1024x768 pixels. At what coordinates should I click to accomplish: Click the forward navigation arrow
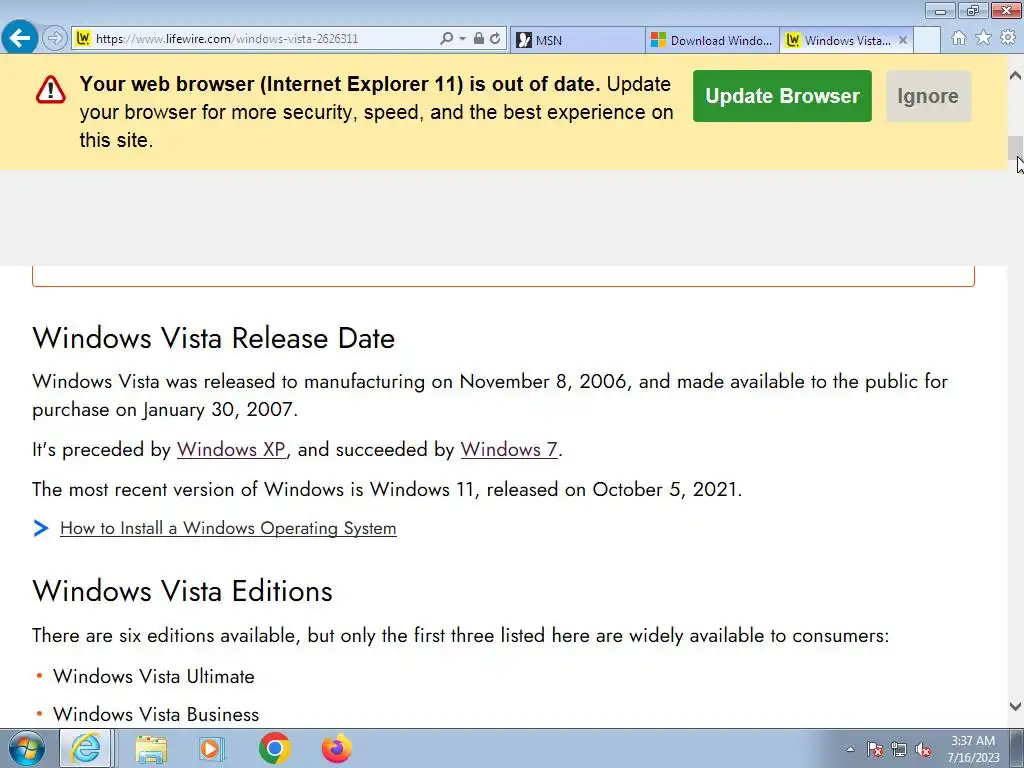[55, 39]
